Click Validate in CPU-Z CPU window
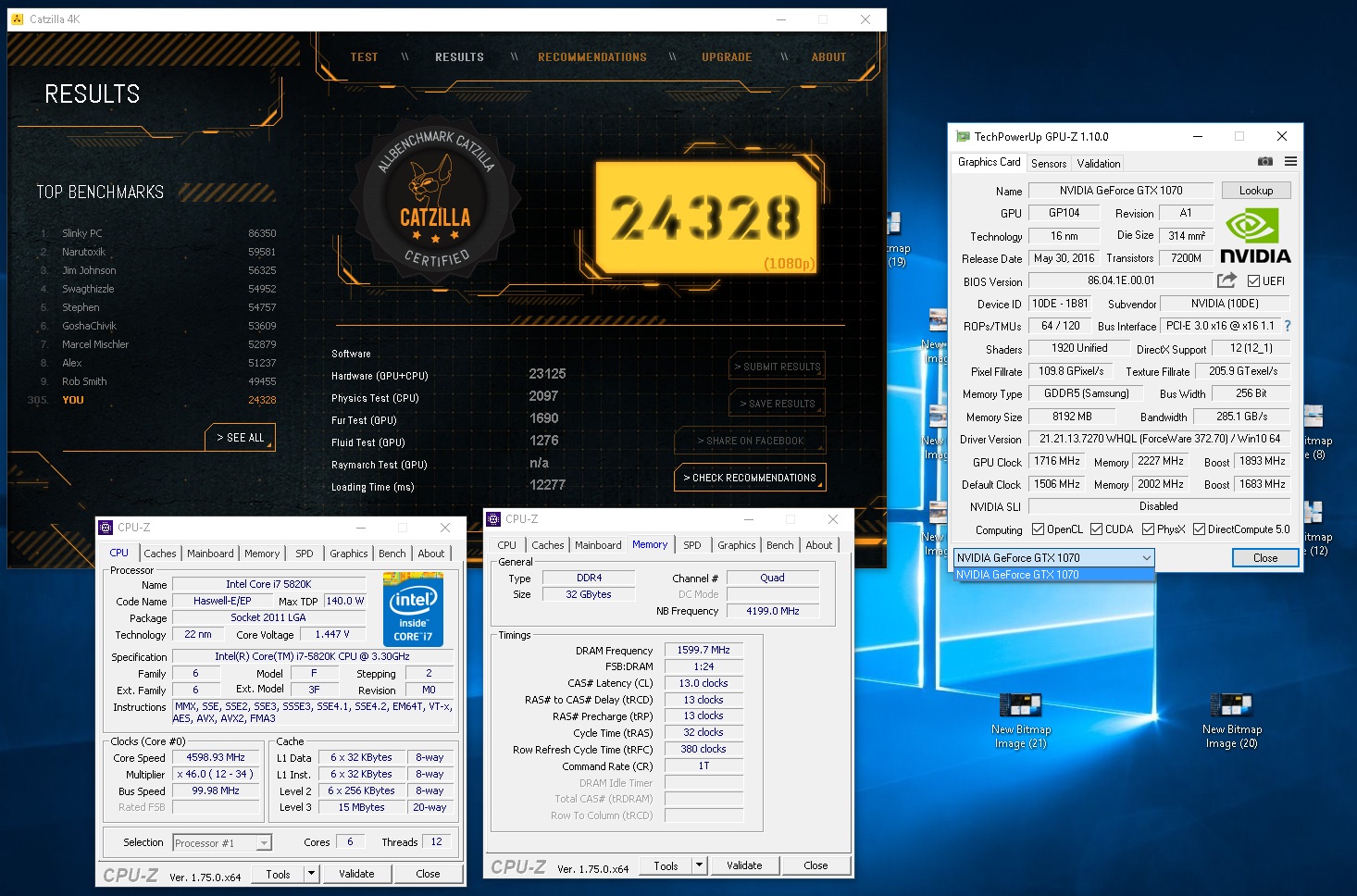 (x=356, y=873)
